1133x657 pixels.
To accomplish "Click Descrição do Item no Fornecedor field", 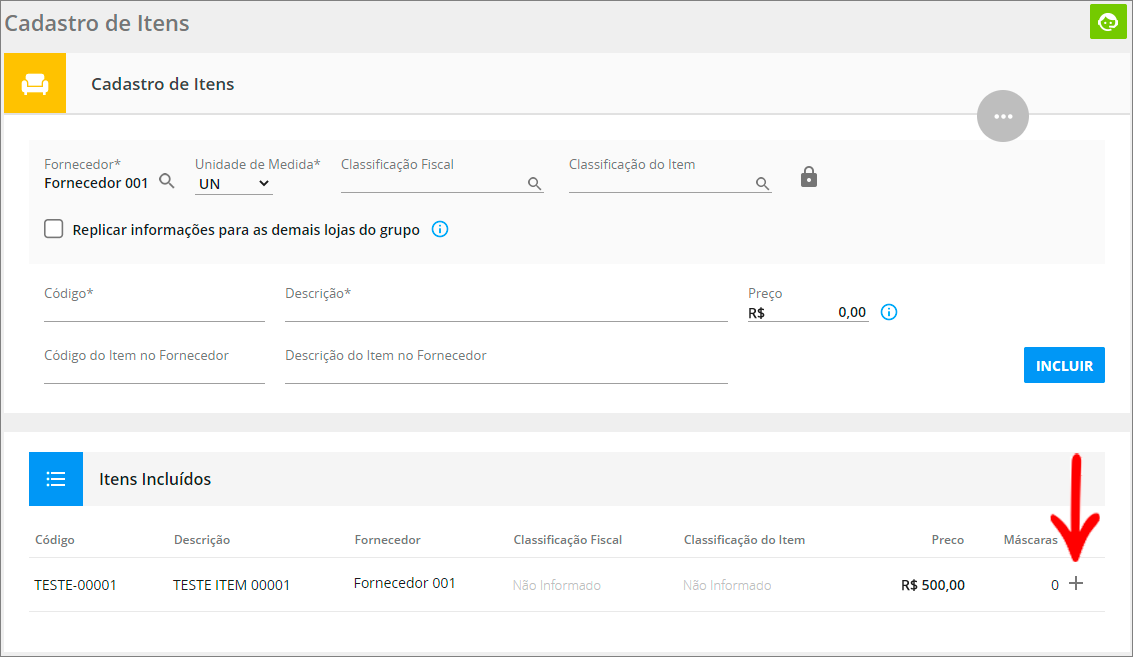I will (505, 372).
